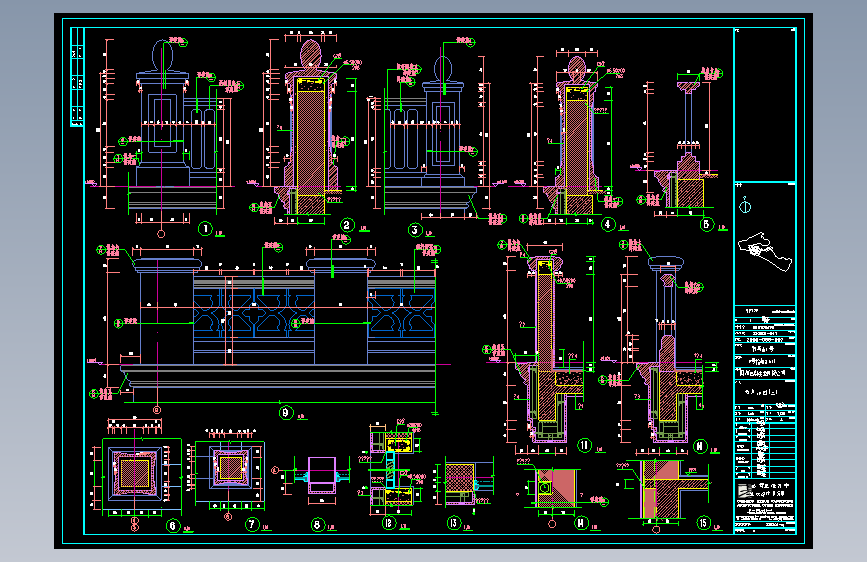
Task: Click the blue balustrade panel in elevation 9
Action: click(x=254, y=315)
